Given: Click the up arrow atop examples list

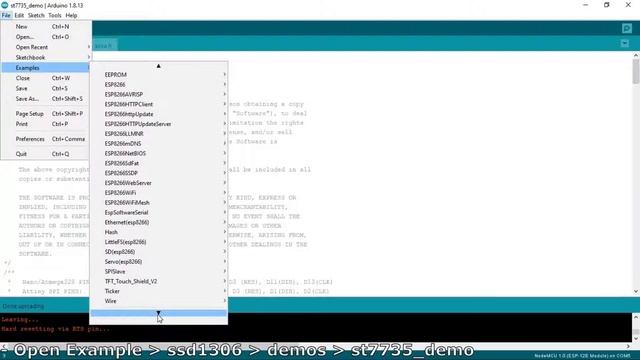Looking at the screenshot, I should [158, 66].
